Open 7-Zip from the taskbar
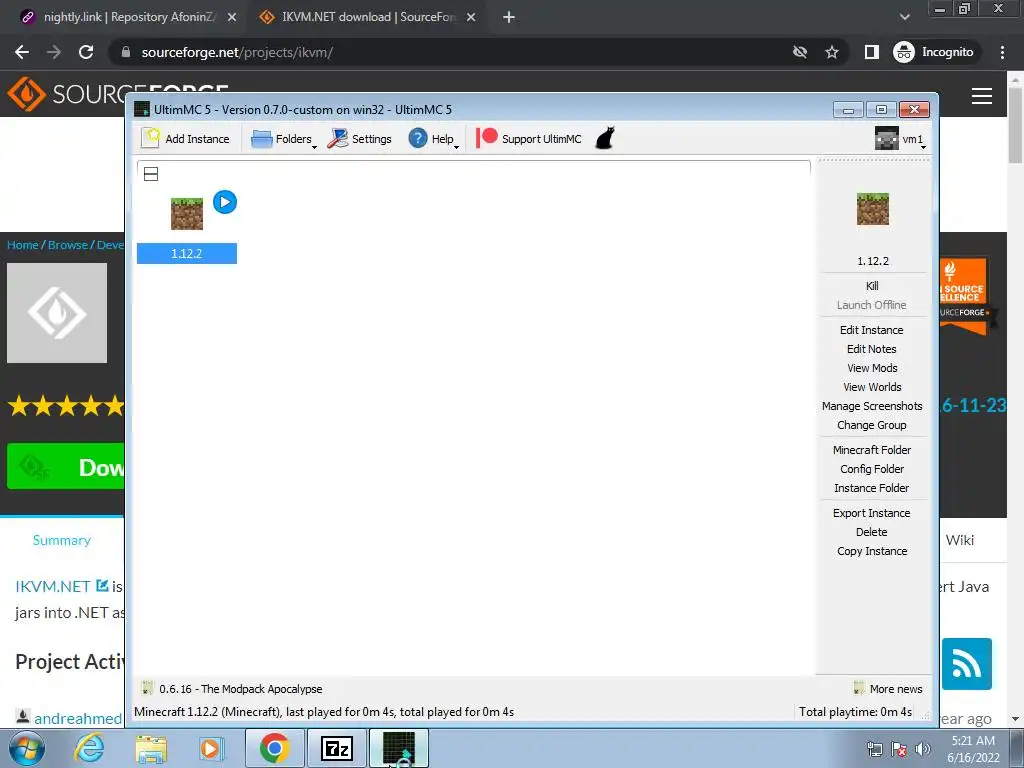The image size is (1024, 768). (x=336, y=748)
